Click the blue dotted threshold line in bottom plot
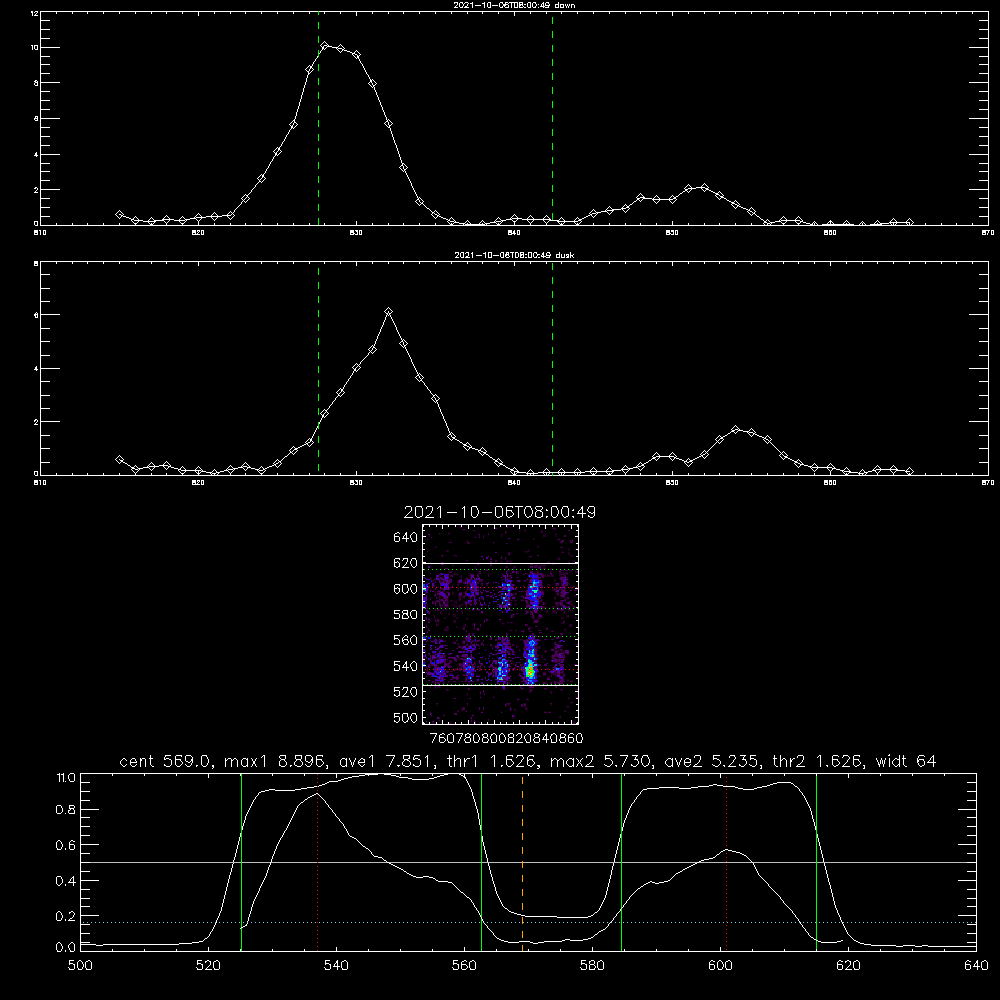This screenshot has width=1000, height=1000. point(528,923)
